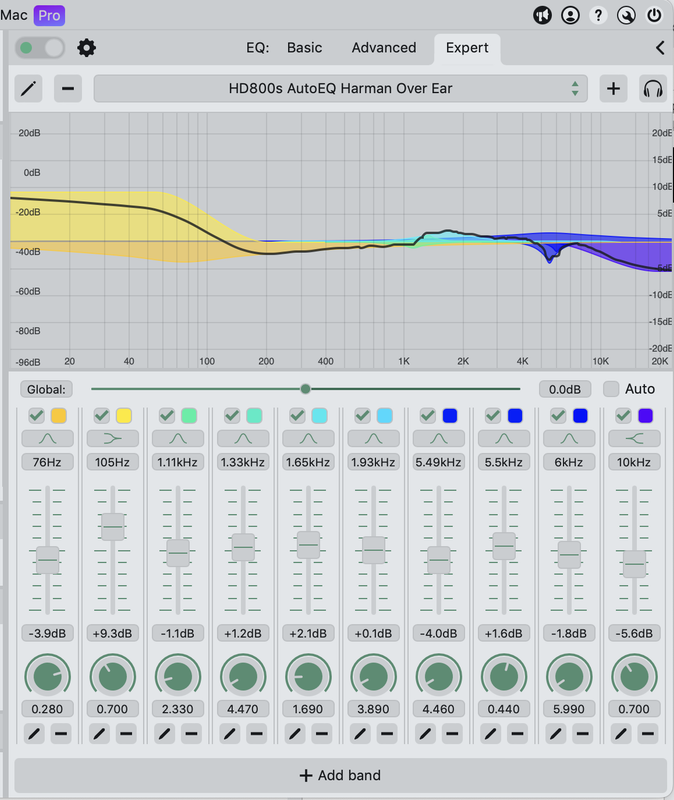Disable the 5.49kHz band checkbox
The image size is (674, 800).
428,416
